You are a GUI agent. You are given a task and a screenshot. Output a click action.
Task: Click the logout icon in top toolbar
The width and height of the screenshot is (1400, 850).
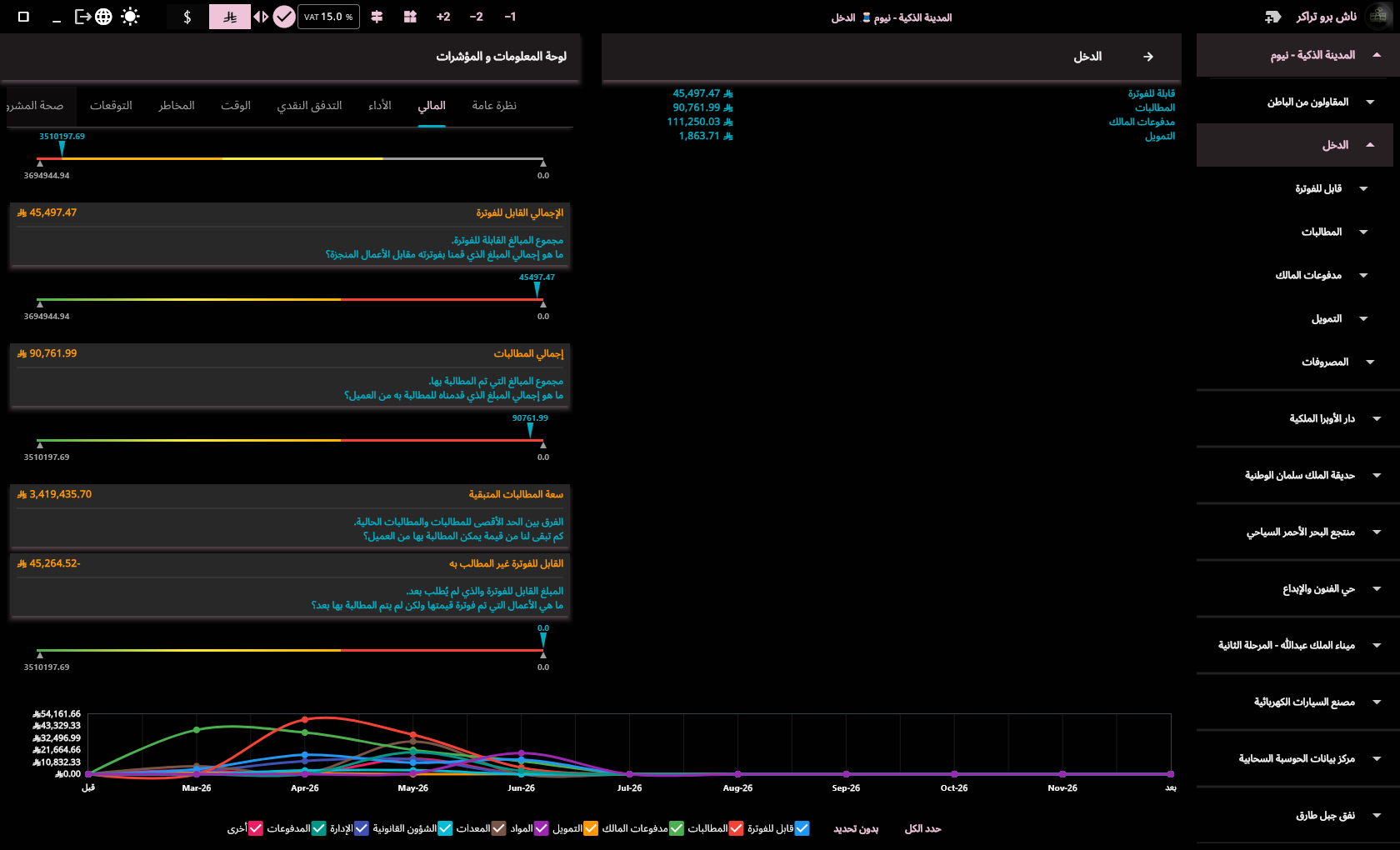click(x=82, y=17)
